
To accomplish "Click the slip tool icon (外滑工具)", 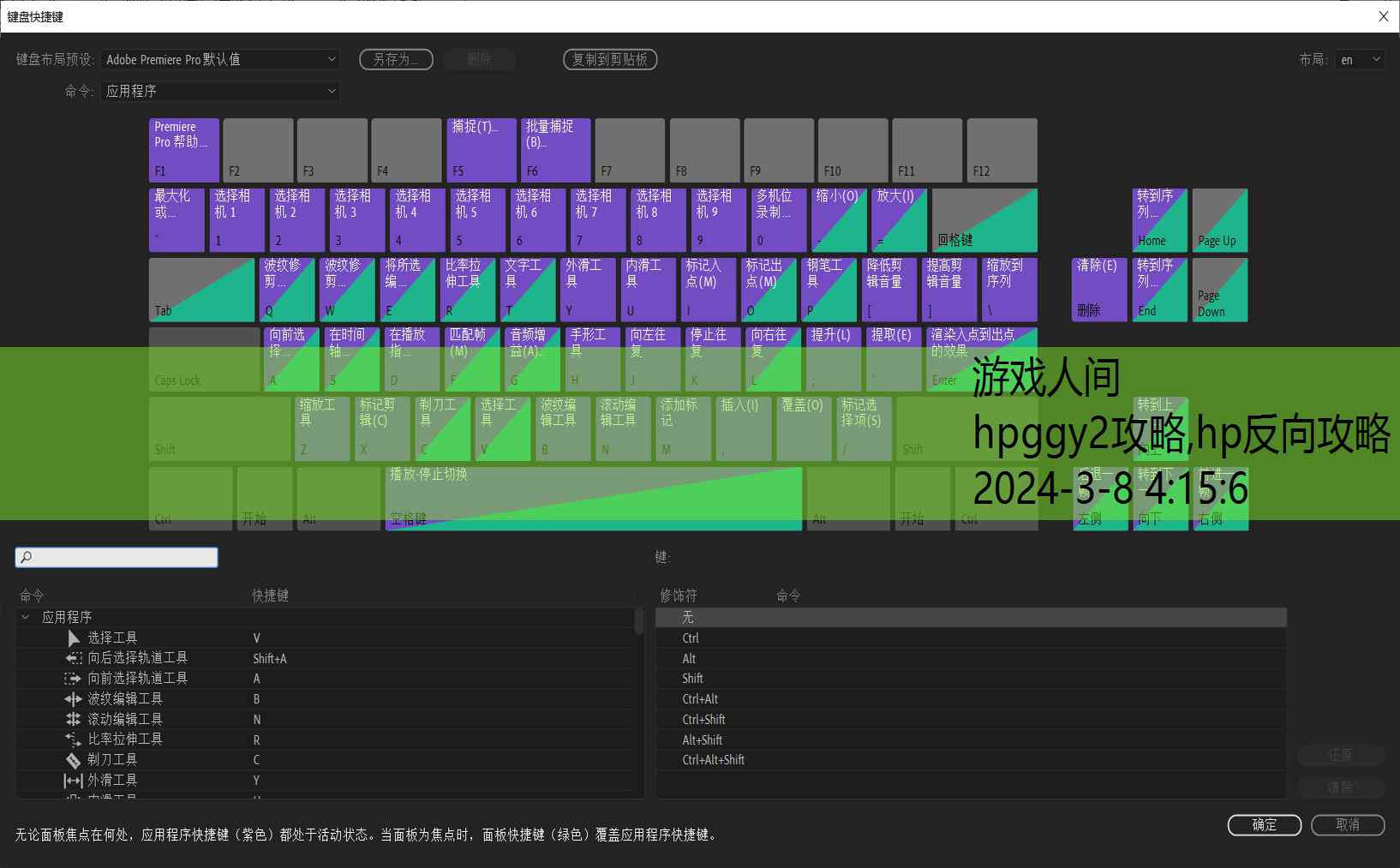I will 73,780.
